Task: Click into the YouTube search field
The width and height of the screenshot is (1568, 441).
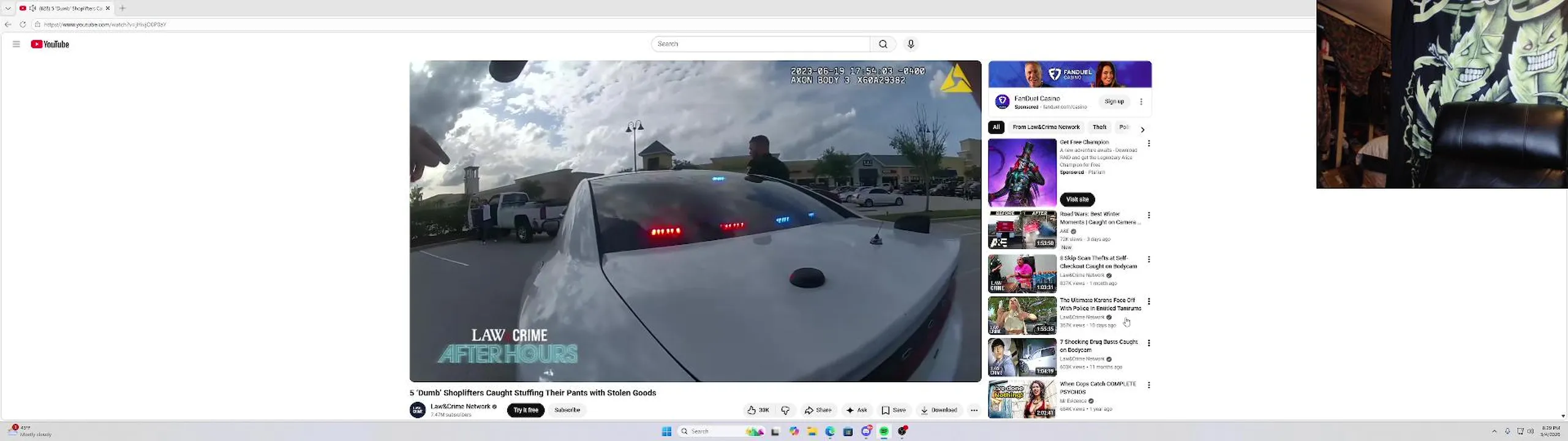Action: click(x=761, y=44)
